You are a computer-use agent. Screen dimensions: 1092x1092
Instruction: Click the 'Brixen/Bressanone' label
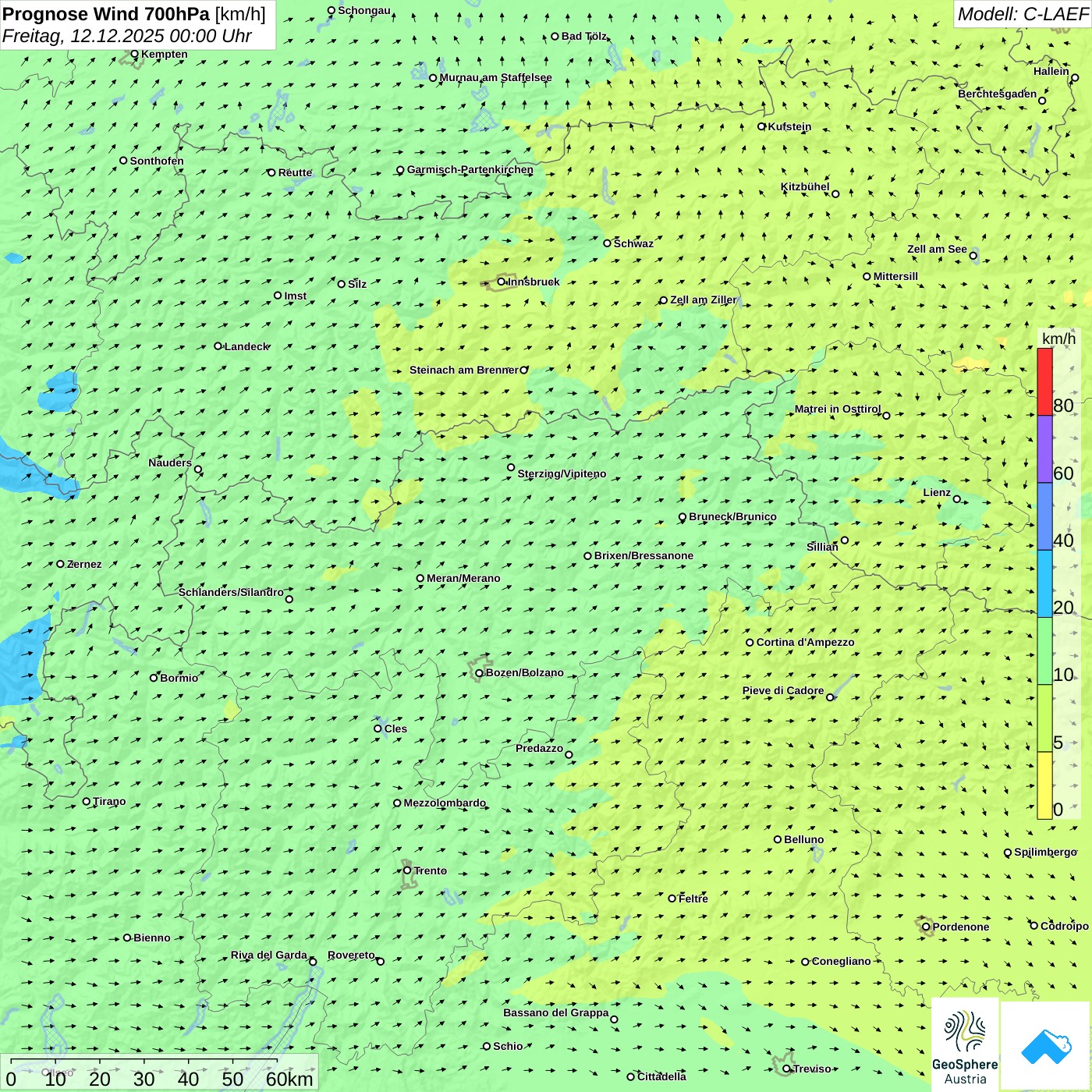coord(644,555)
